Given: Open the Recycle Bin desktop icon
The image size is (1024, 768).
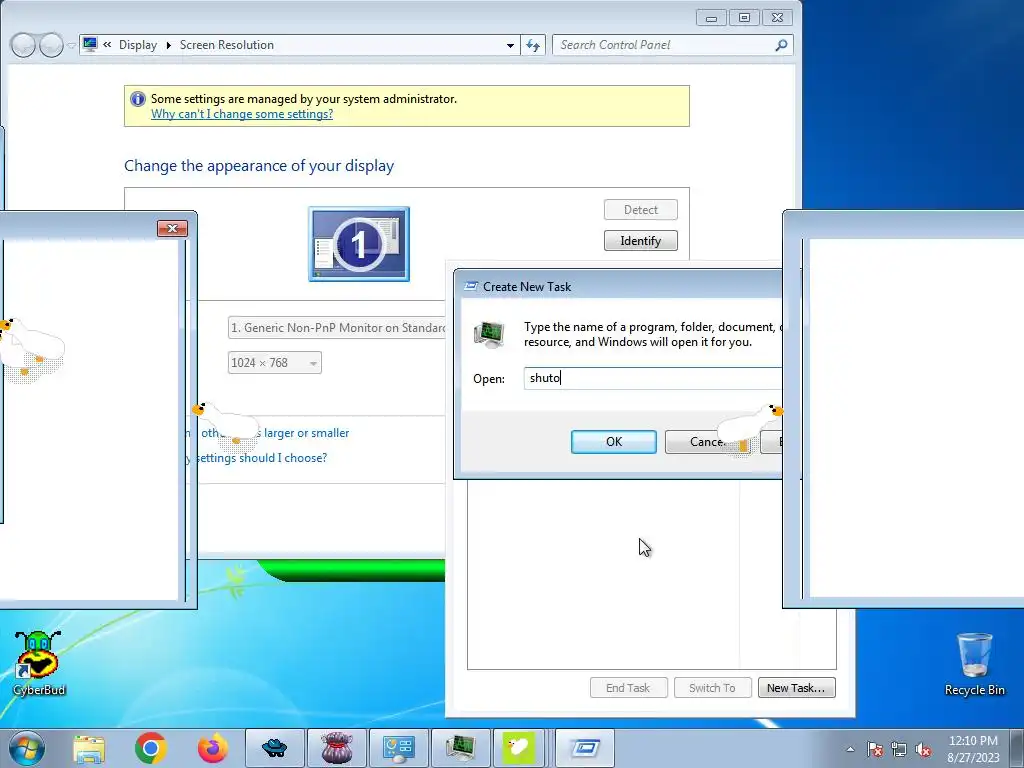Looking at the screenshot, I should pyautogui.click(x=974, y=664).
